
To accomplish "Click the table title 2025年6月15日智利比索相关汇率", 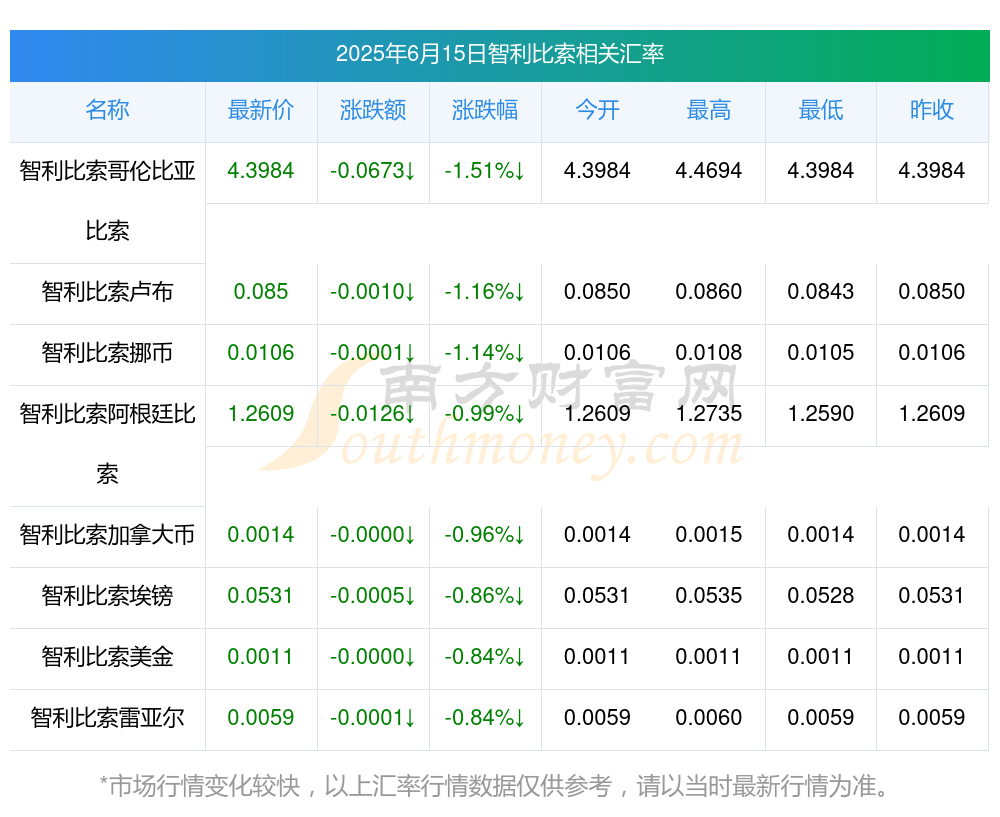I will point(500,54).
